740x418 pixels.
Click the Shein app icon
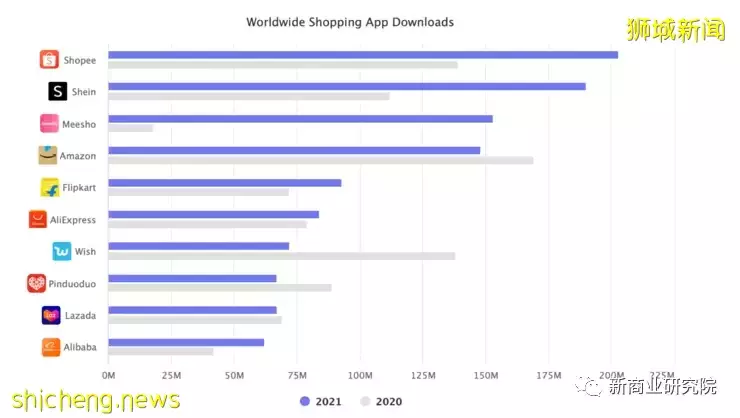click(x=58, y=91)
